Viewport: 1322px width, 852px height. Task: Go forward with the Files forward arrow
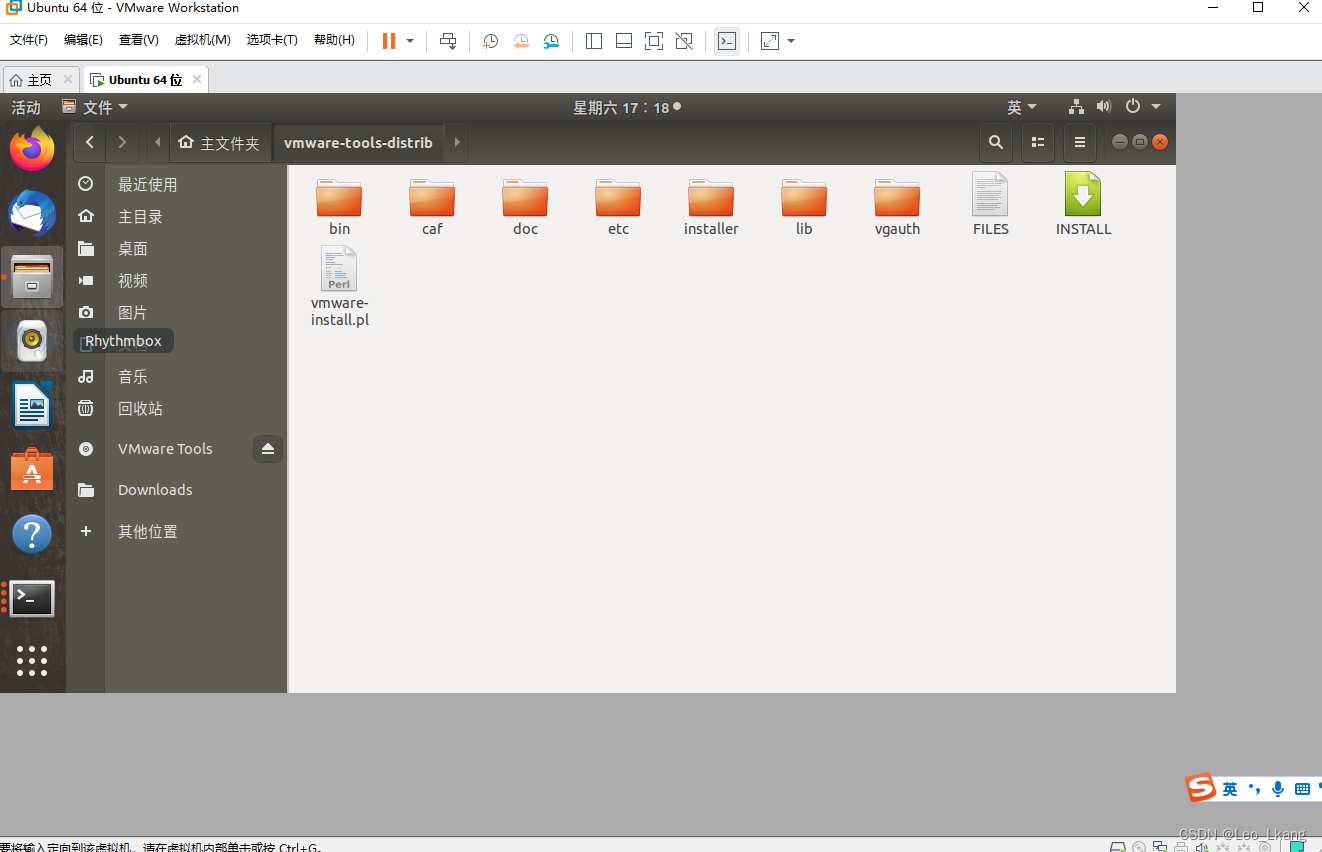122,143
